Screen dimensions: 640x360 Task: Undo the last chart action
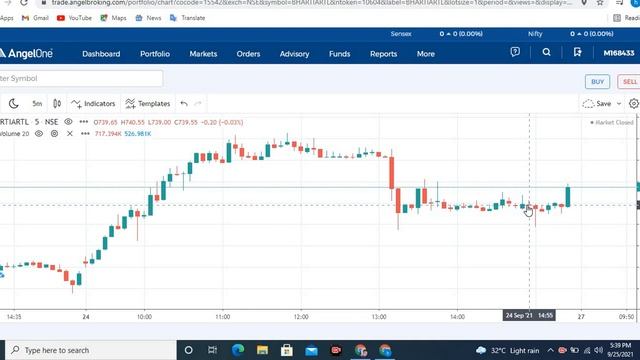coord(184,104)
